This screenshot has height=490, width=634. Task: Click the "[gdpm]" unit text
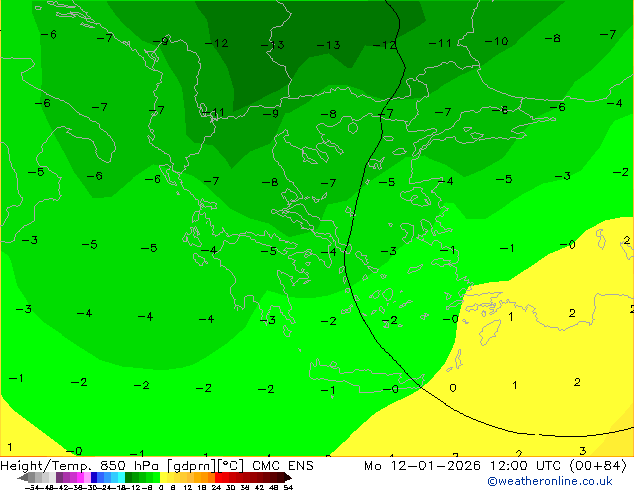pos(191,466)
